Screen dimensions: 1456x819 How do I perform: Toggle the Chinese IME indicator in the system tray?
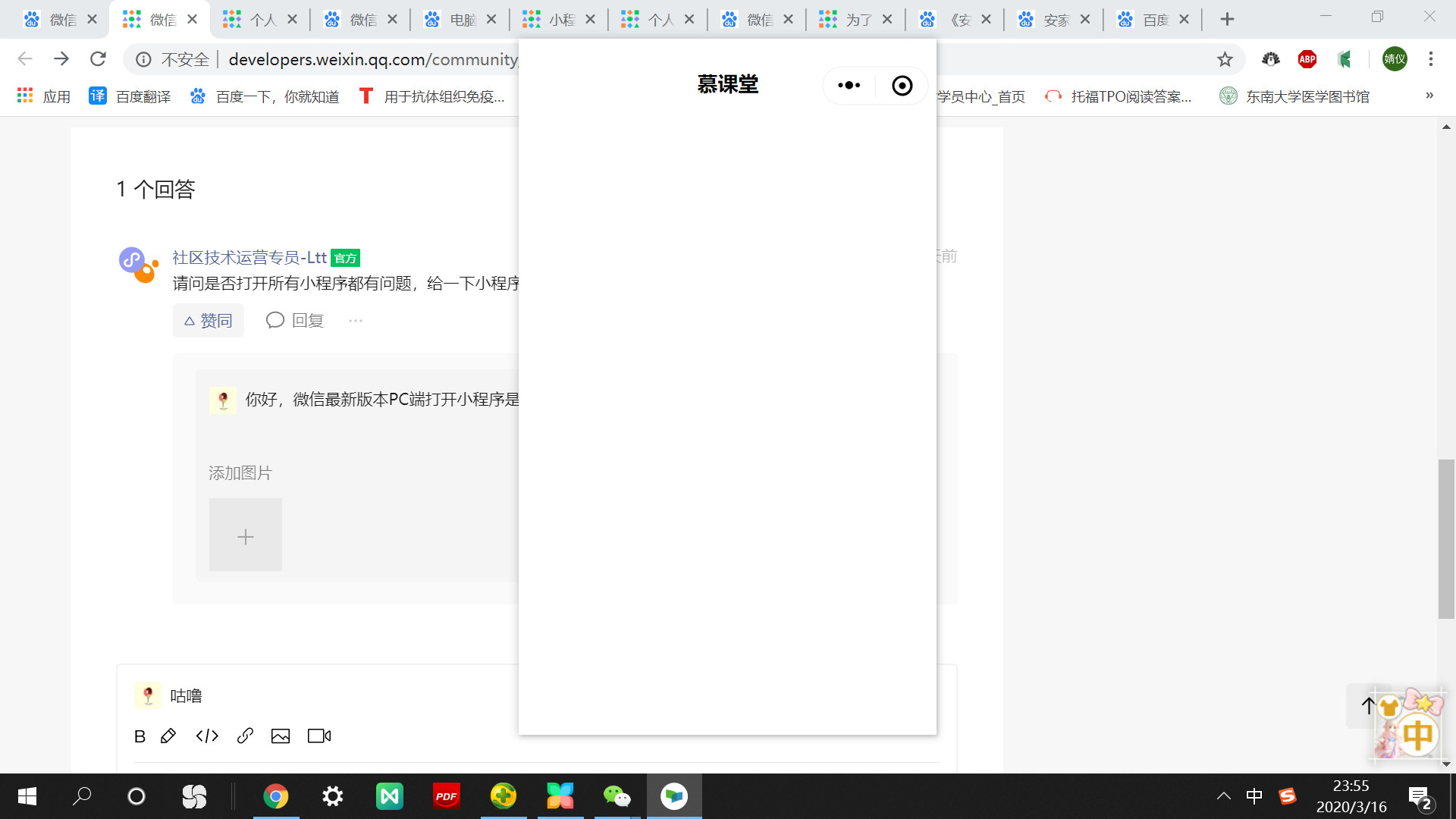point(1254,795)
